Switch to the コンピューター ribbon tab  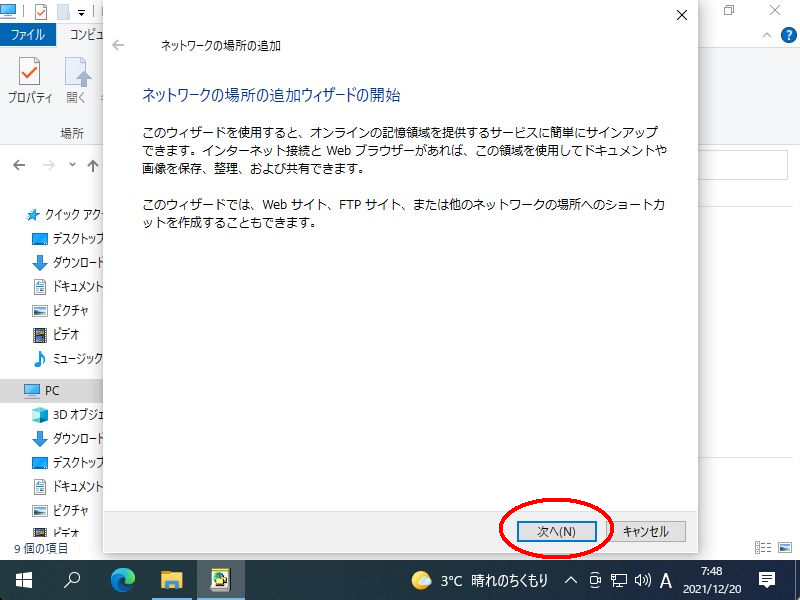point(84,34)
